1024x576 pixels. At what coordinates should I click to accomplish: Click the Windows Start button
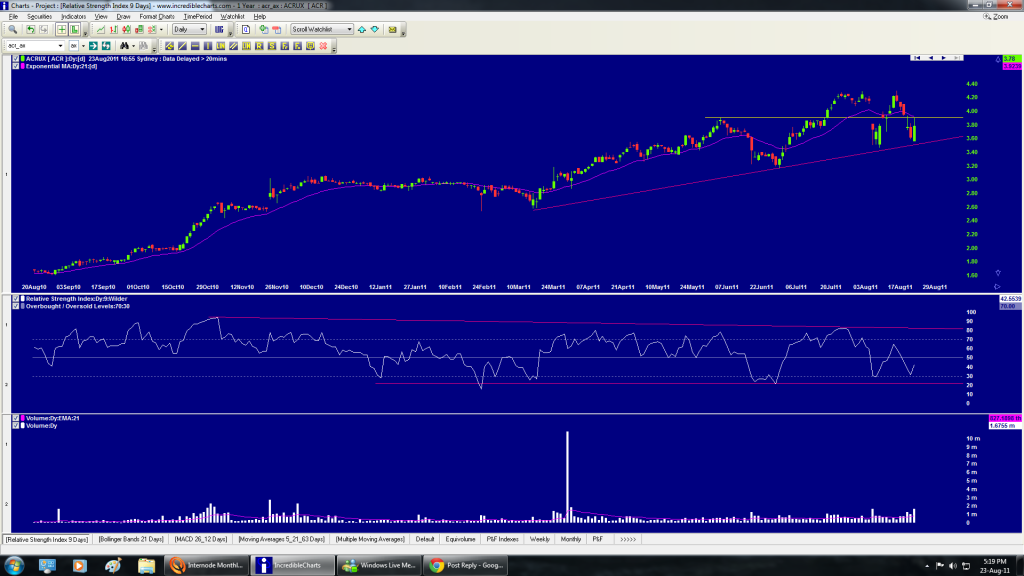click(14, 565)
